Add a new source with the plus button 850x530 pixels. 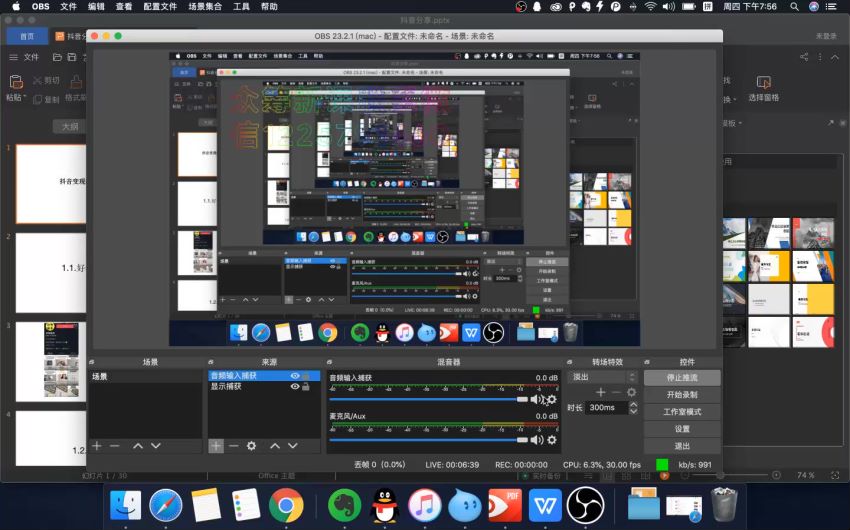(216, 445)
